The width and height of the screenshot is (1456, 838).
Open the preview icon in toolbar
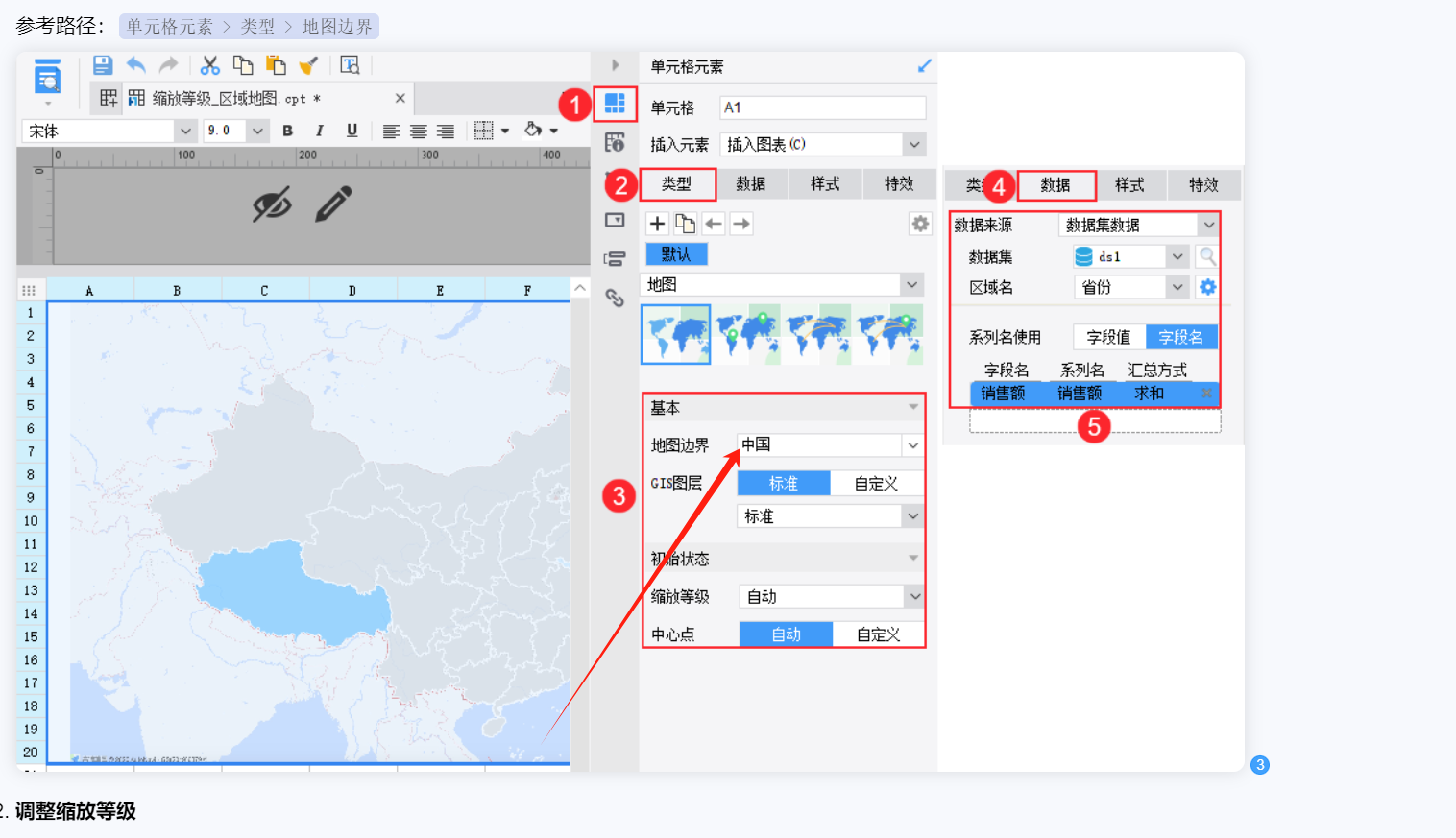point(350,65)
